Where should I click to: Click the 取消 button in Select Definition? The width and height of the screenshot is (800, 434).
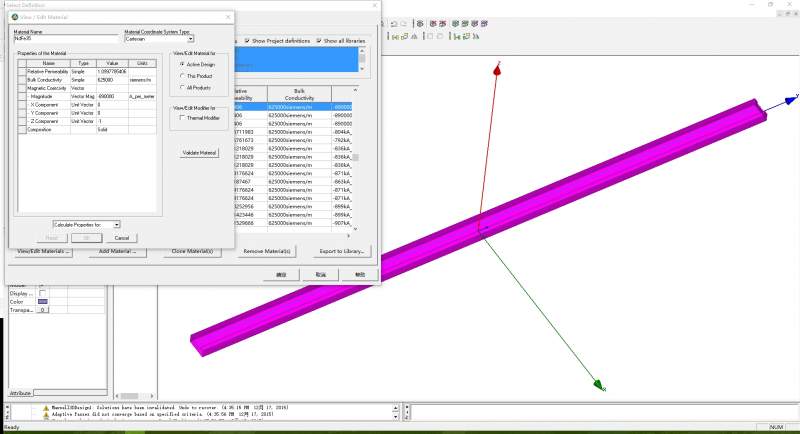[x=320, y=274]
